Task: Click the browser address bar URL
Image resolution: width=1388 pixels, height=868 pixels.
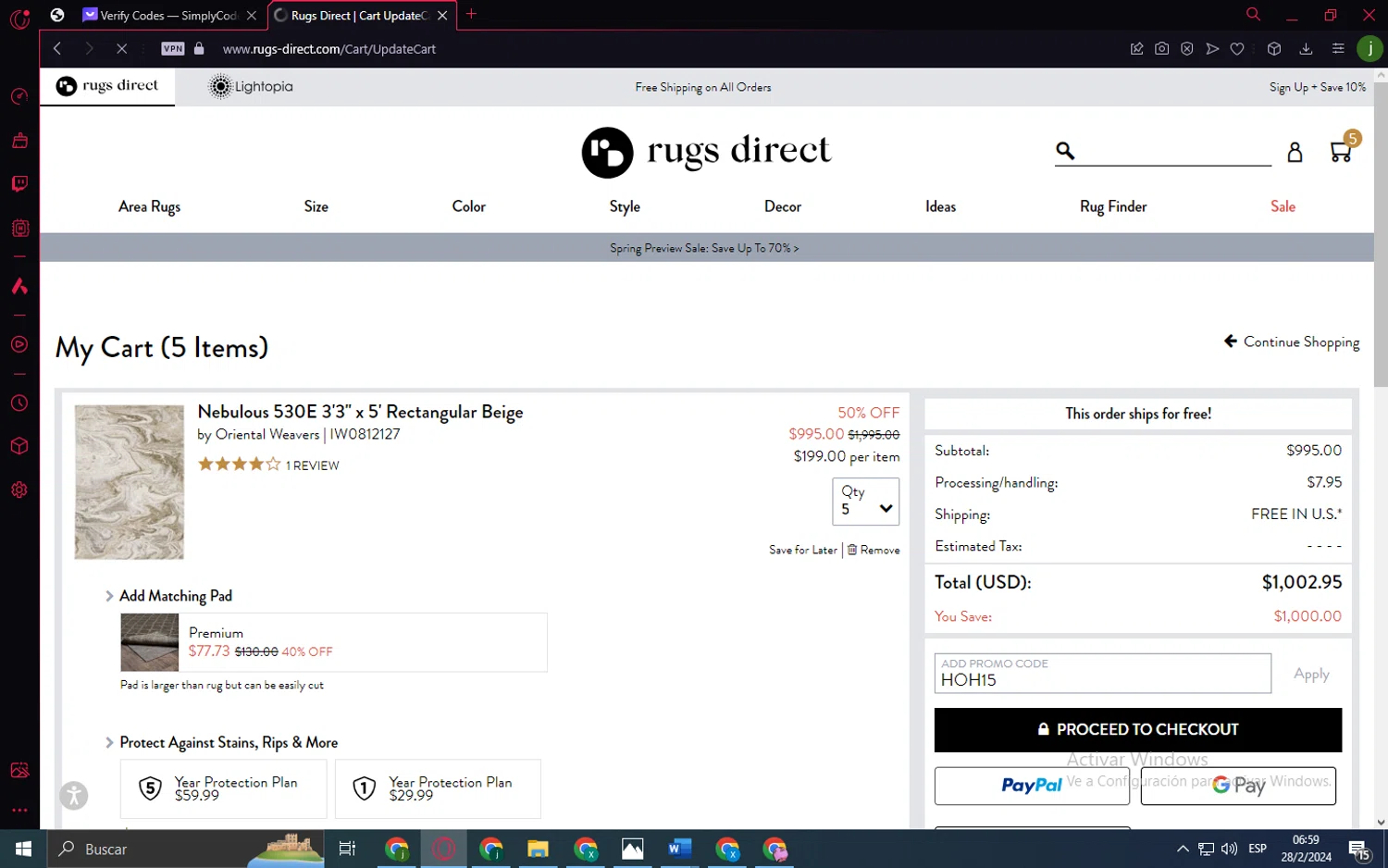Action: pyautogui.click(x=328, y=49)
